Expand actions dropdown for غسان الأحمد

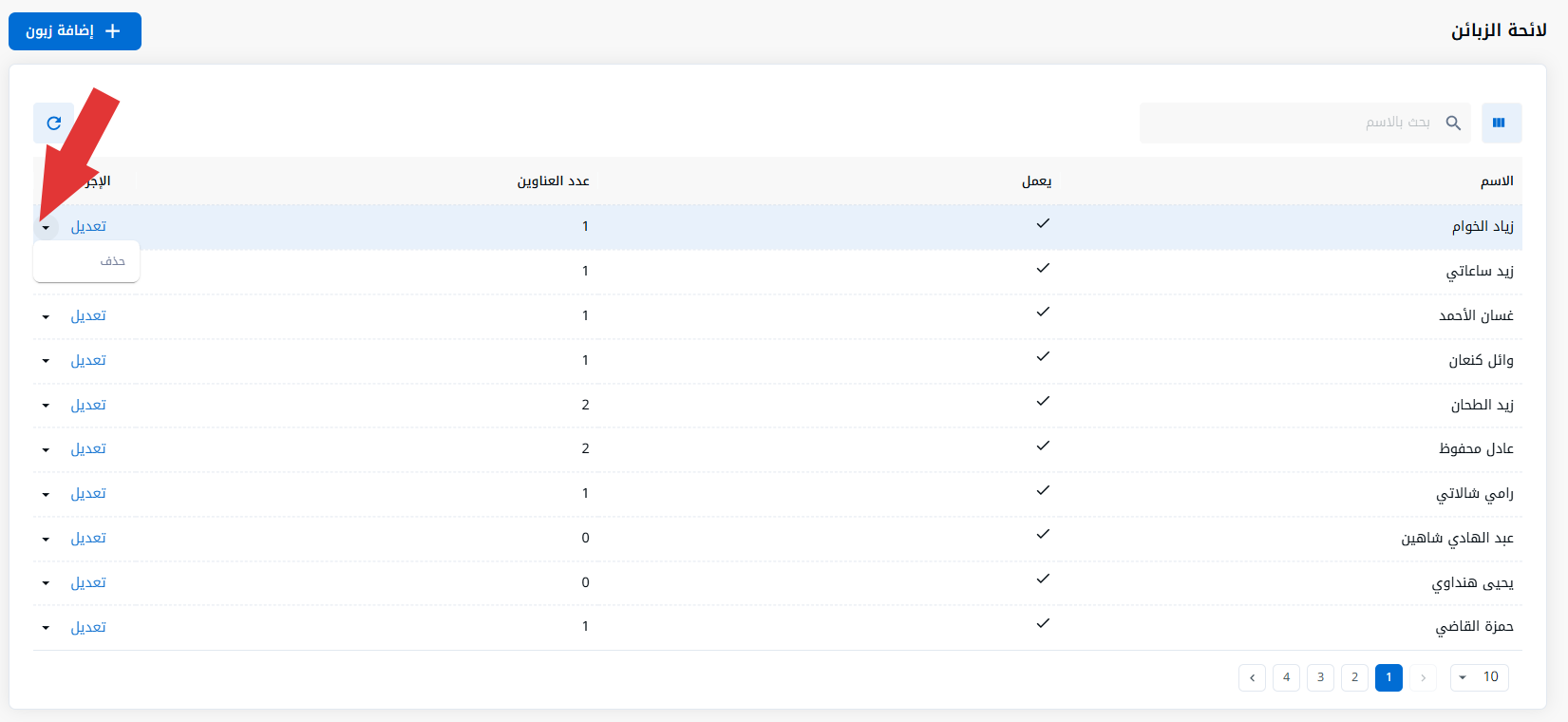point(46,316)
